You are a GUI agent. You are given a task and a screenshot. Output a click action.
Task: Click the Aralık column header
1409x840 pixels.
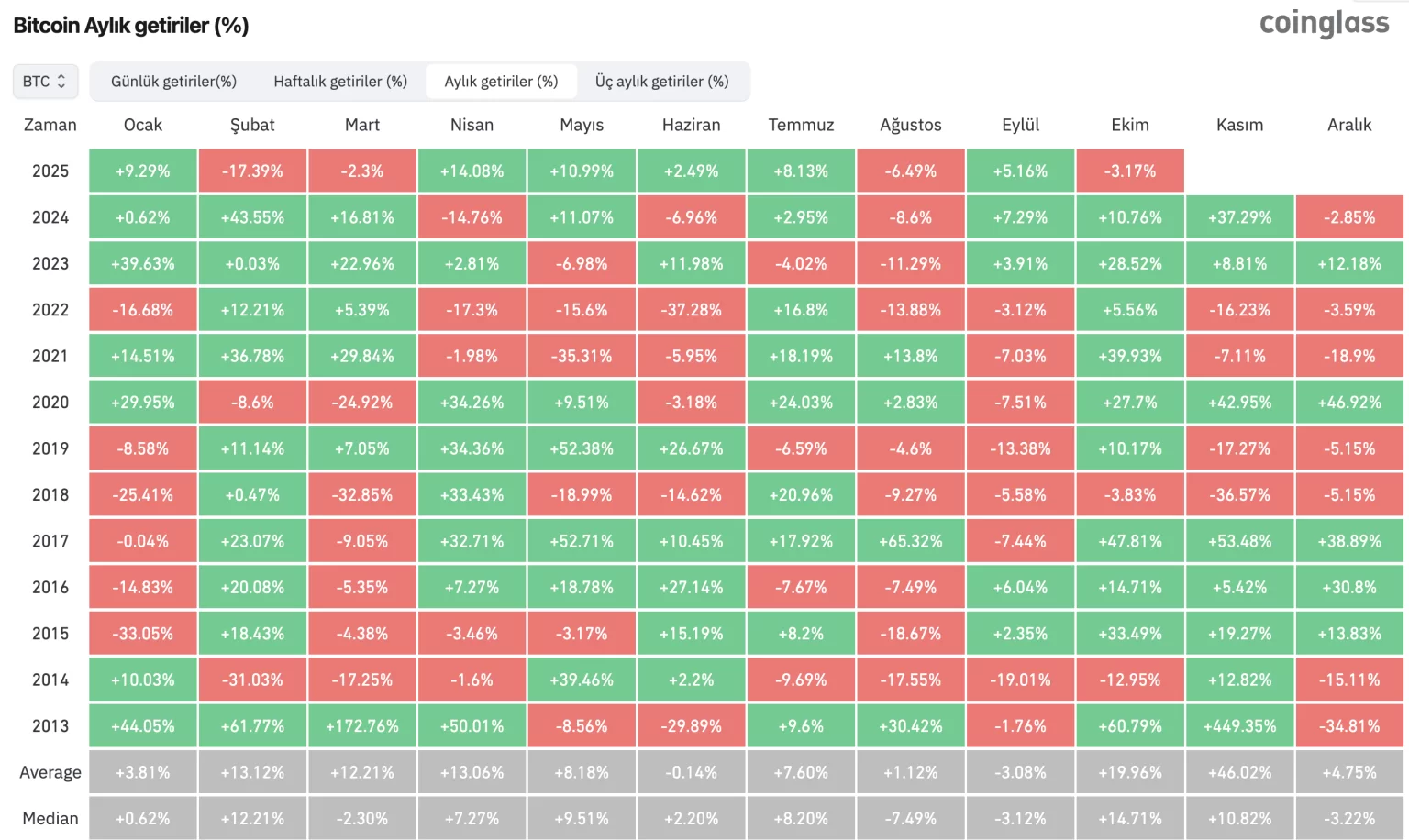1349,125
